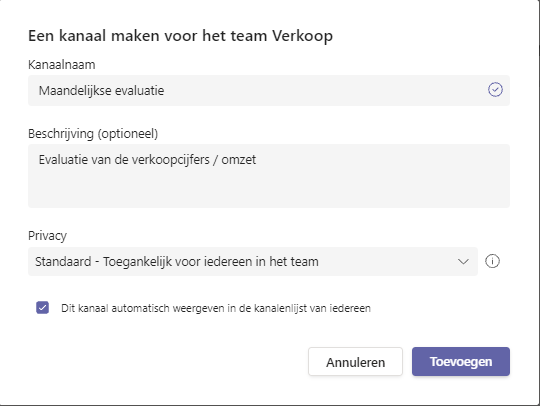
Task: Click the dialog title 'Een kanaal maken'
Action: 94,36
